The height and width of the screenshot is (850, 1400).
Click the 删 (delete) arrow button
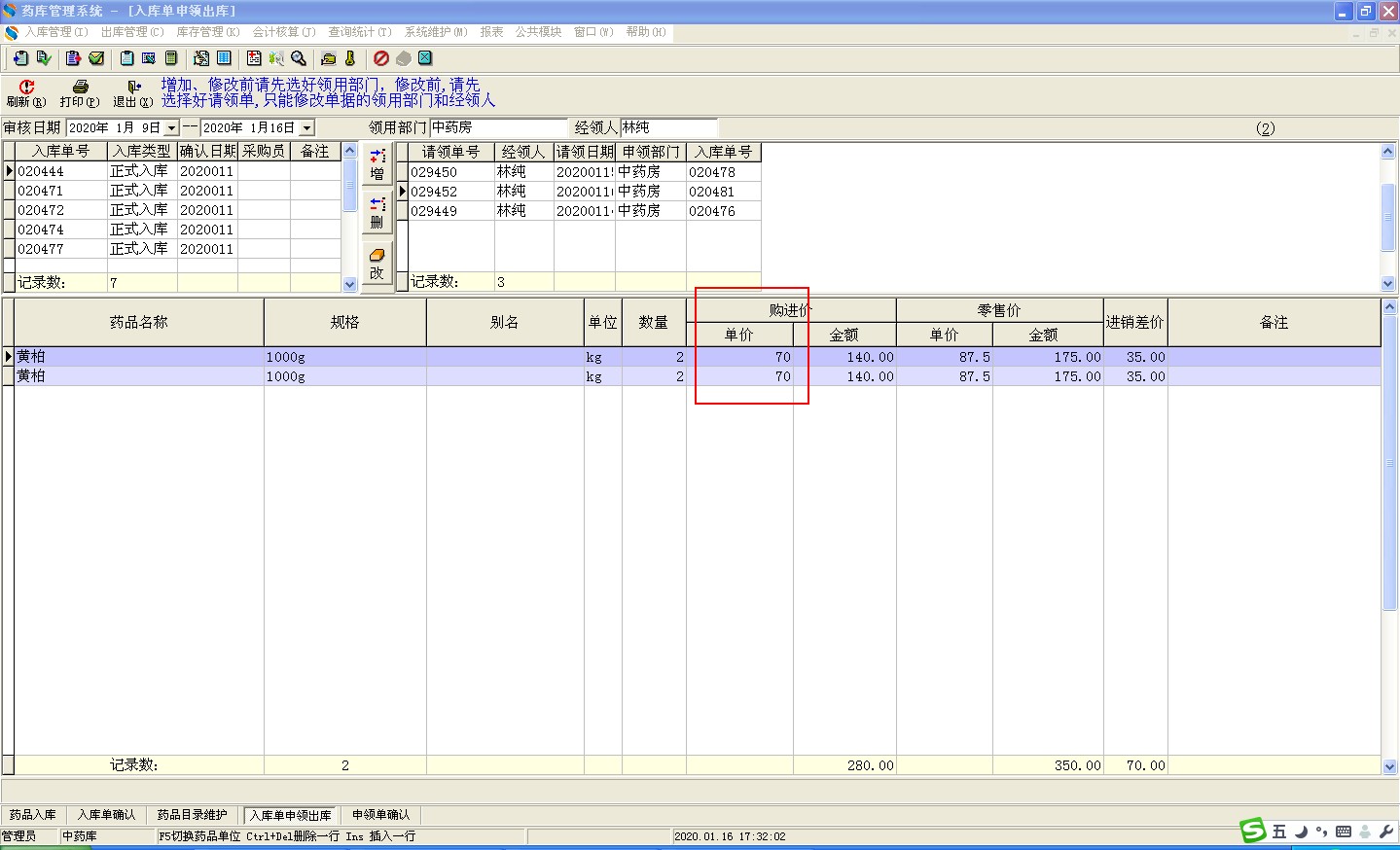point(377,212)
